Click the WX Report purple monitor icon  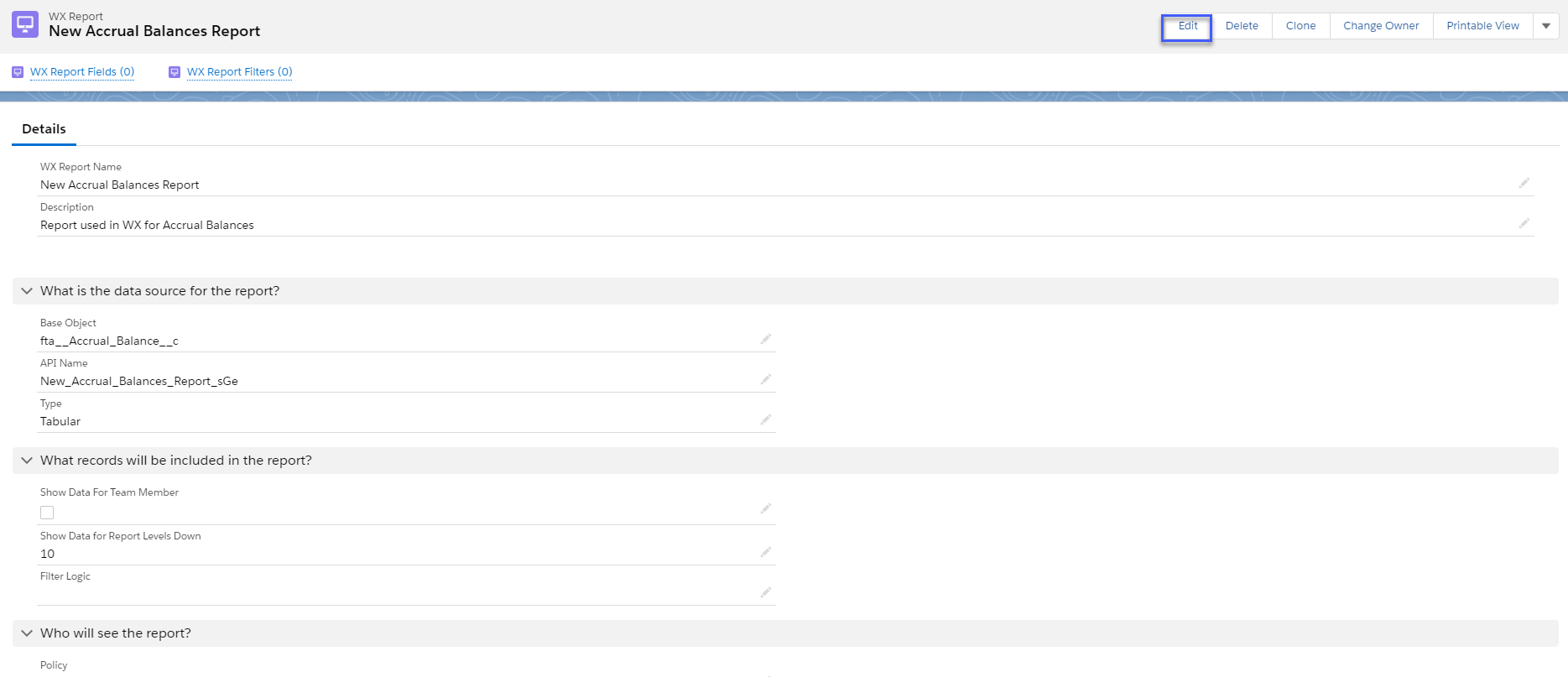point(25,24)
